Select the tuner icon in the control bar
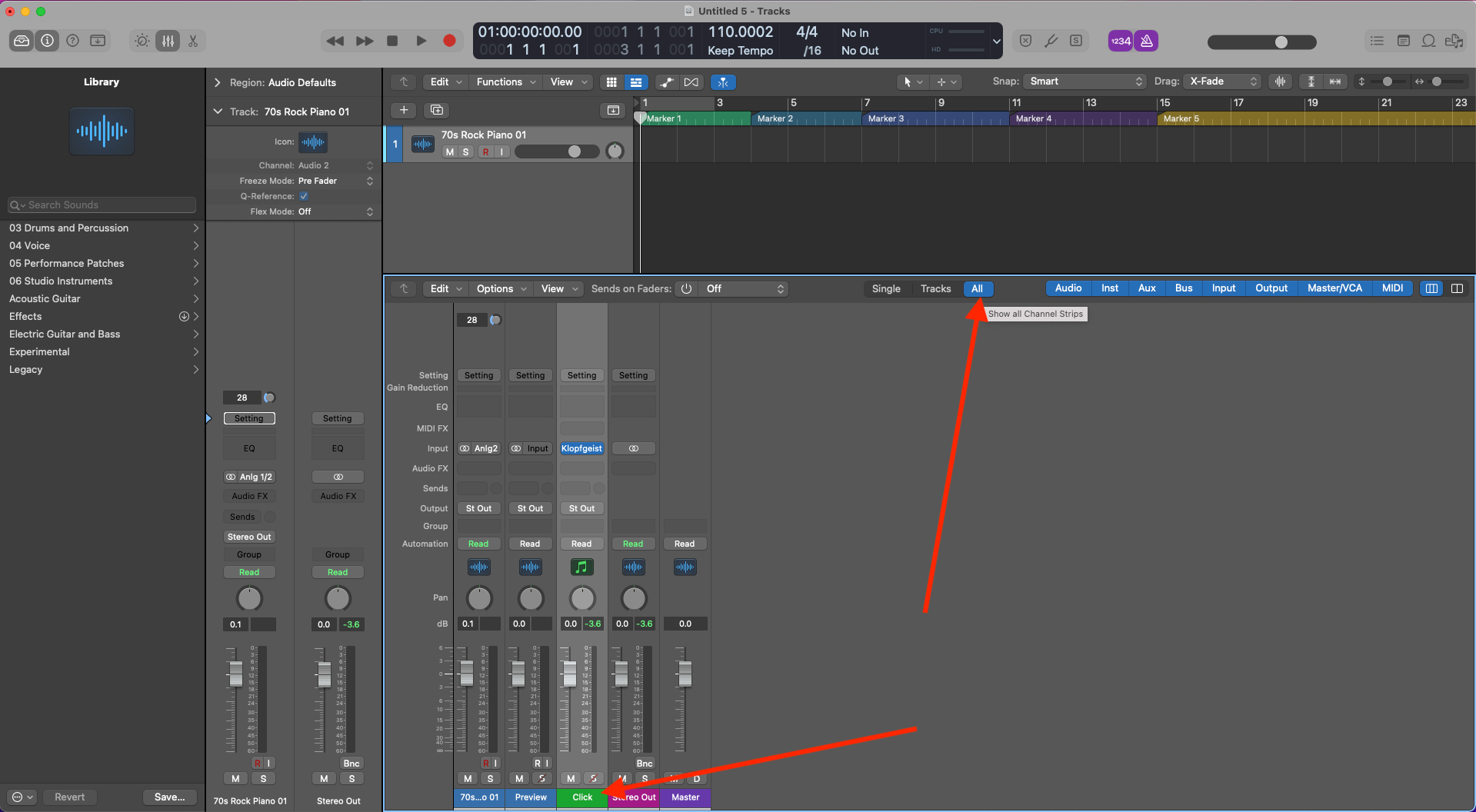 [1051, 41]
